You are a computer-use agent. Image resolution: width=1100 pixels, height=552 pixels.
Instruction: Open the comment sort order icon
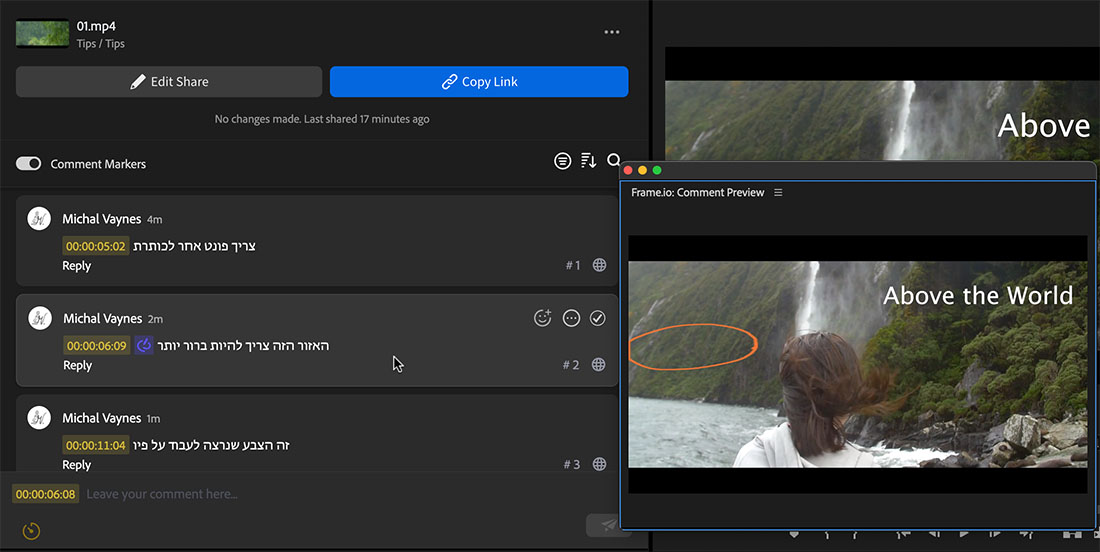589,161
